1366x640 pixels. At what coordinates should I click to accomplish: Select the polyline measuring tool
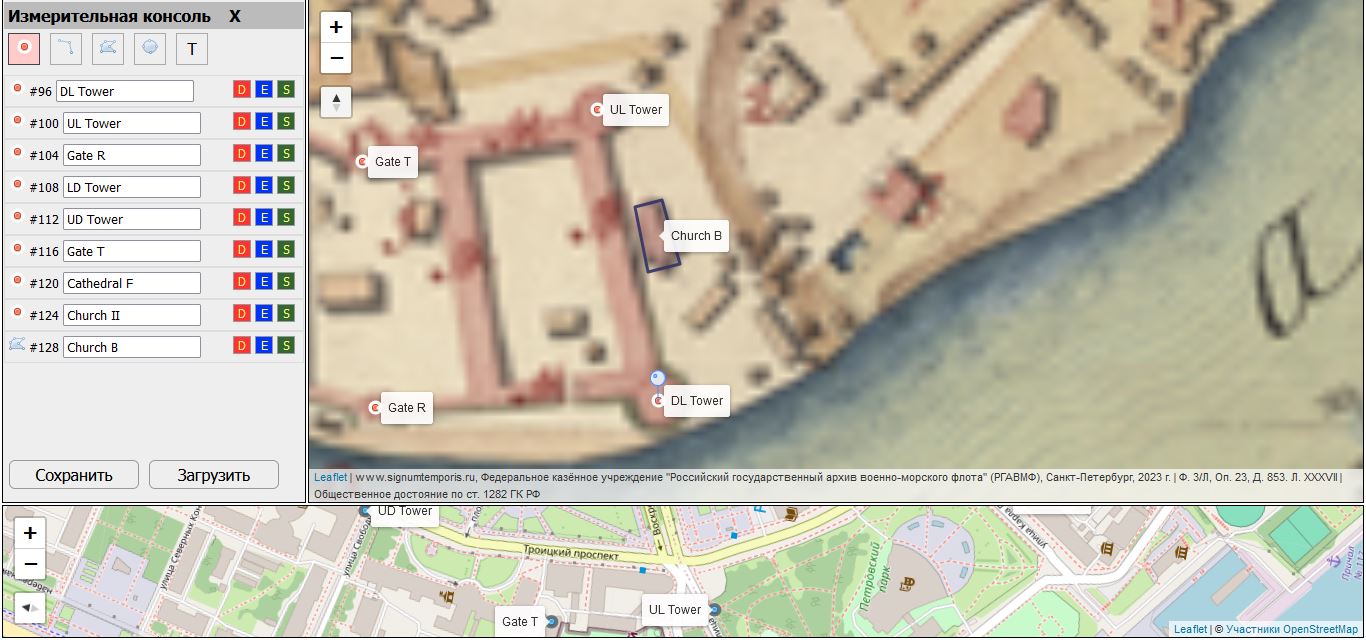(x=66, y=48)
